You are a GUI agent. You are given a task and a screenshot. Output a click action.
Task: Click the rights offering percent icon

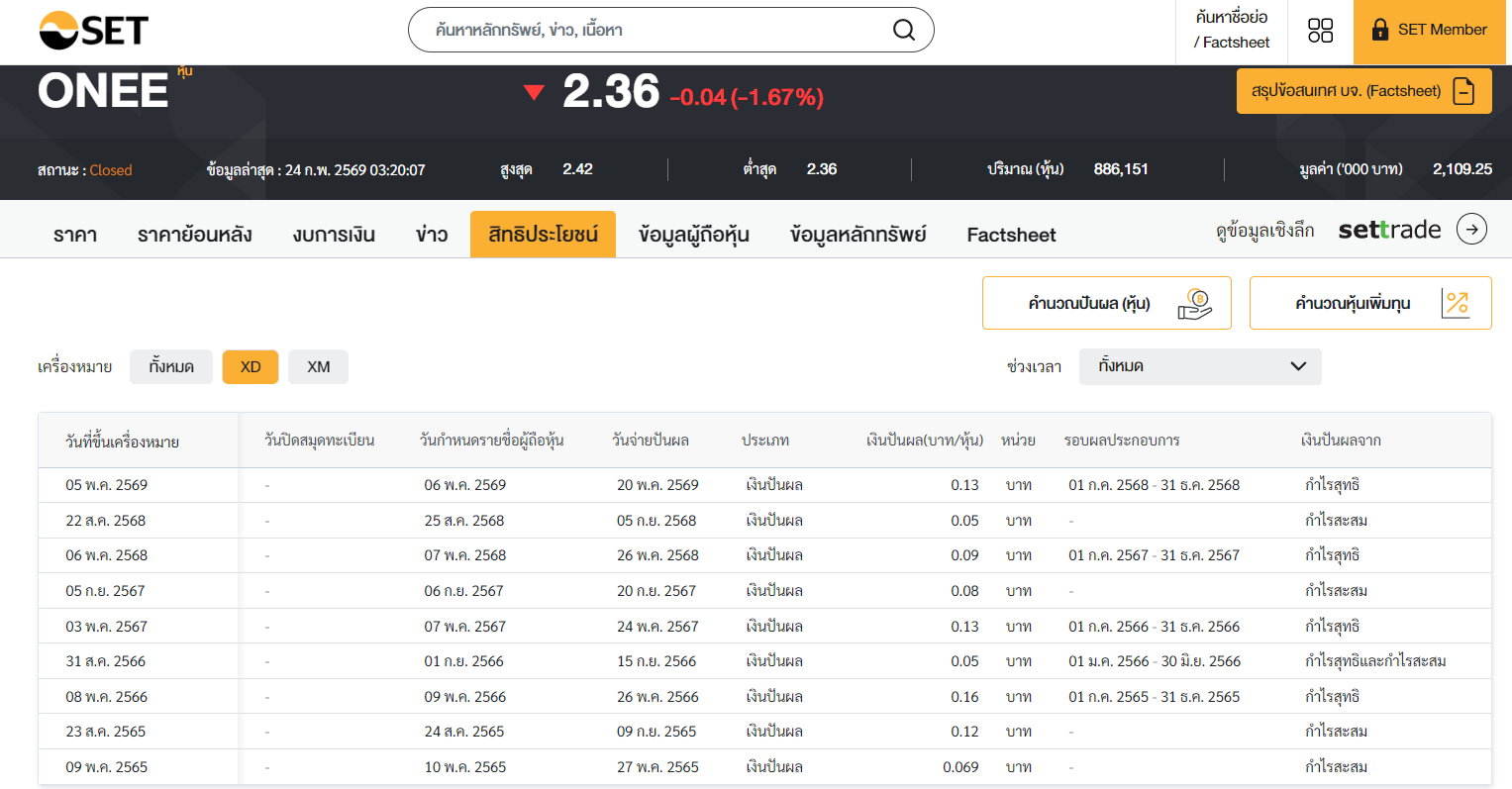pyautogui.click(x=1456, y=304)
